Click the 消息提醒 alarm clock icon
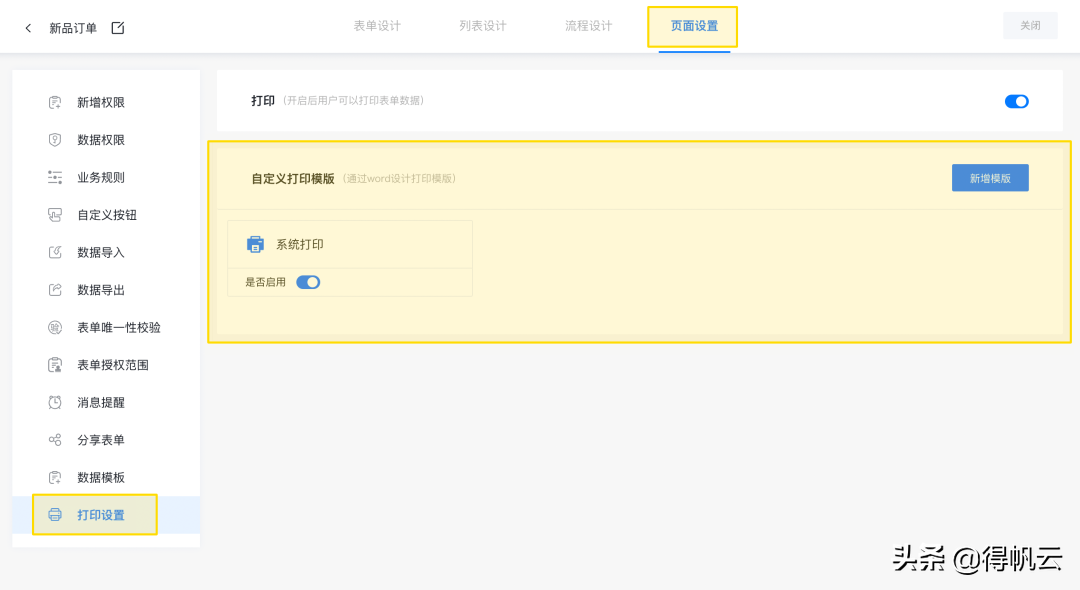Viewport: 1080px width, 590px height. pos(55,403)
